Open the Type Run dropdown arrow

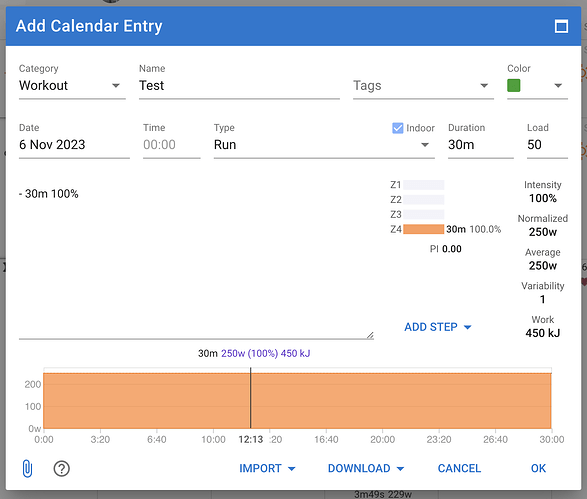[x=425, y=145]
